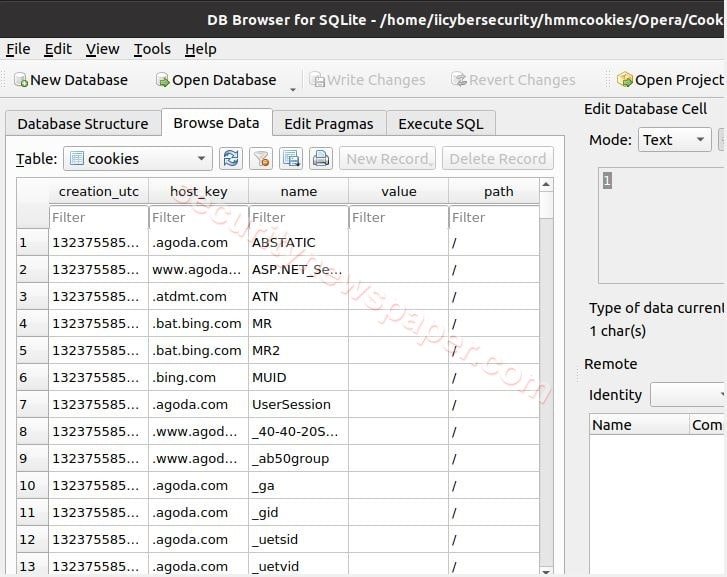Click the _40-40-20S... name cell
Image resolution: width=727 pixels, height=577 pixels.
(299, 431)
